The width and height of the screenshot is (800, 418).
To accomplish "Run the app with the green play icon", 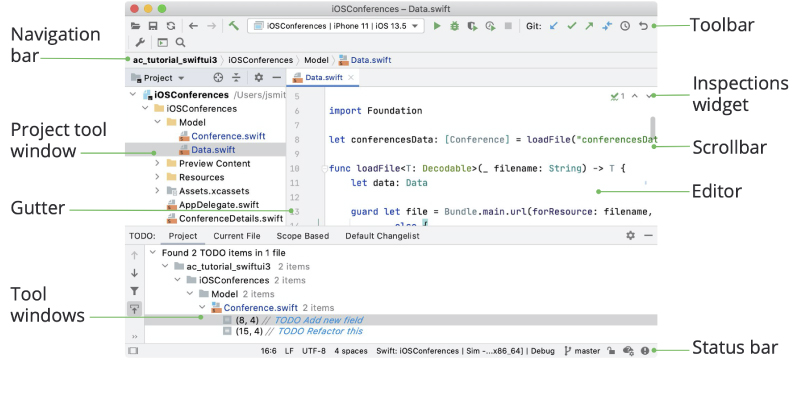I will [x=437, y=26].
